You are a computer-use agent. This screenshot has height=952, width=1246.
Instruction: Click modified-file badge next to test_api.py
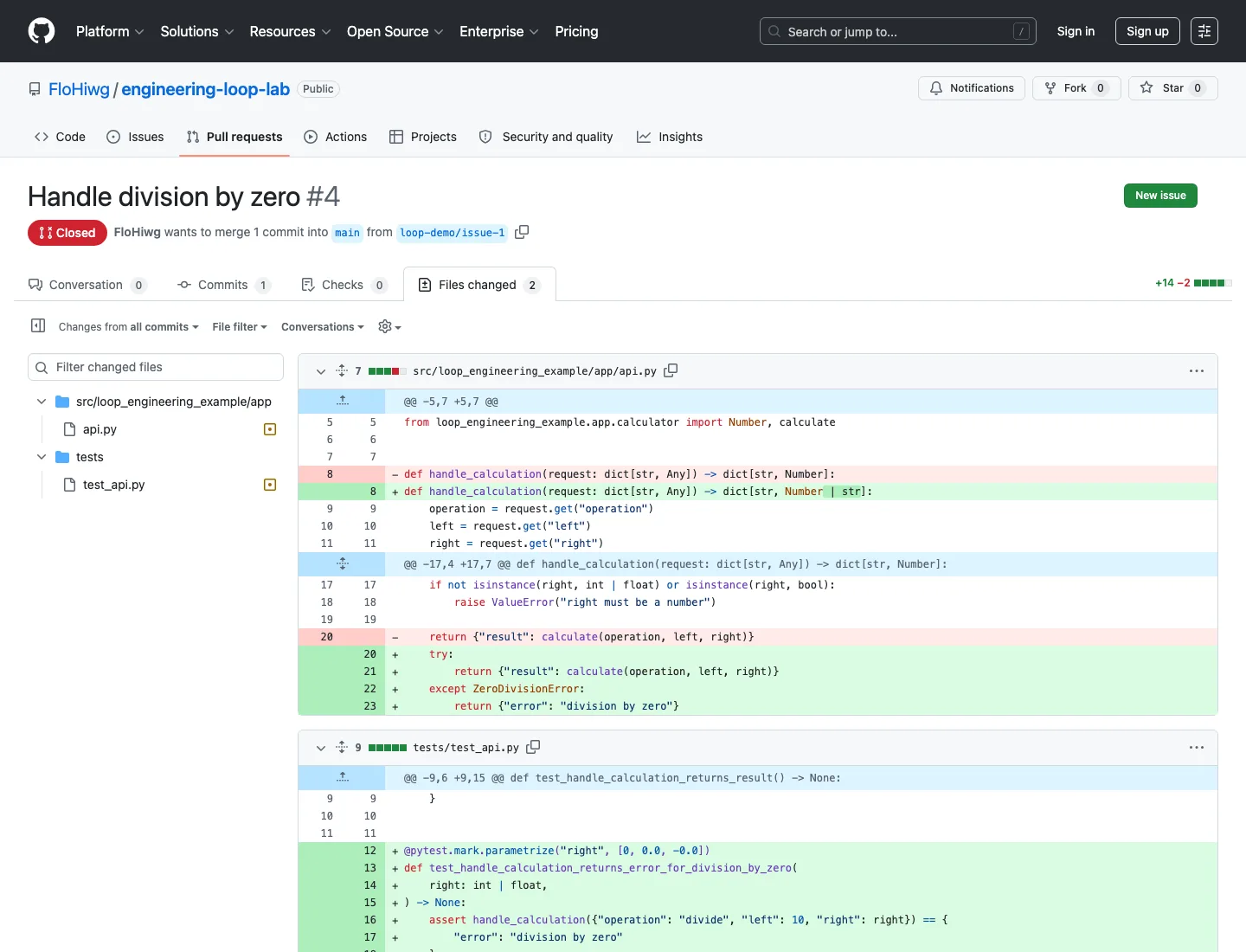(270, 485)
